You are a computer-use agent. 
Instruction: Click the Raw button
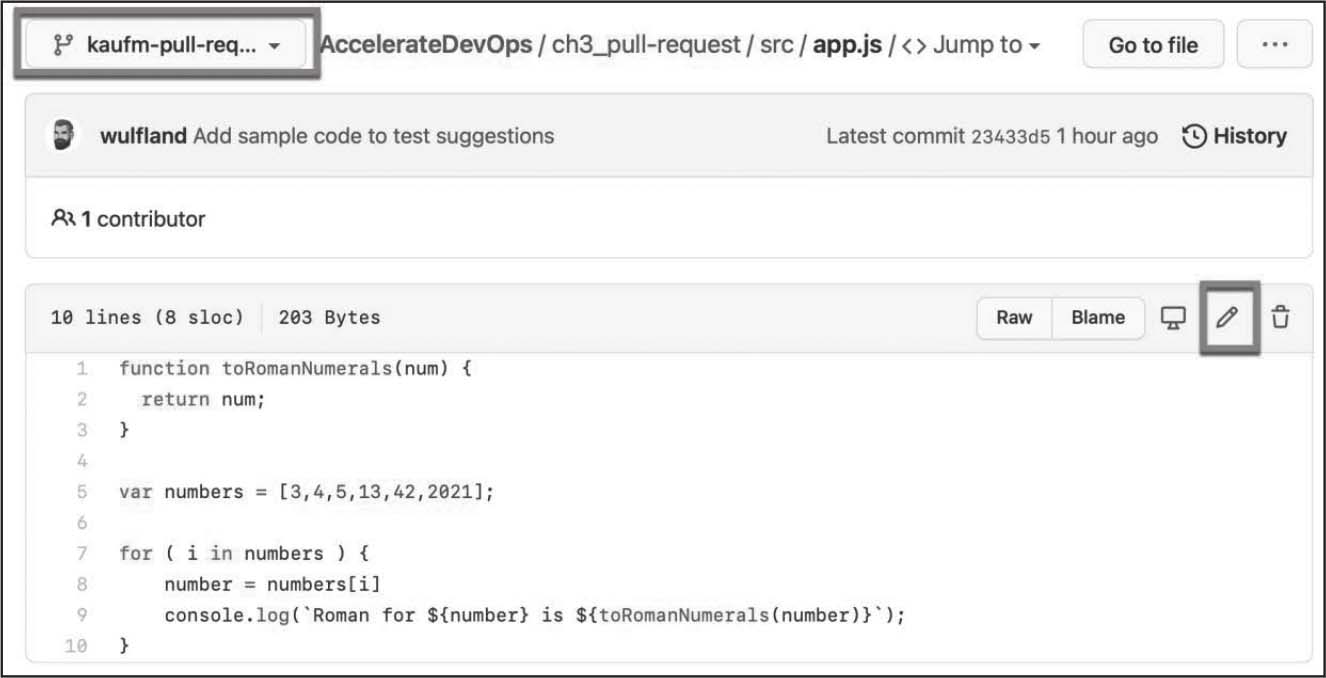click(x=1014, y=318)
